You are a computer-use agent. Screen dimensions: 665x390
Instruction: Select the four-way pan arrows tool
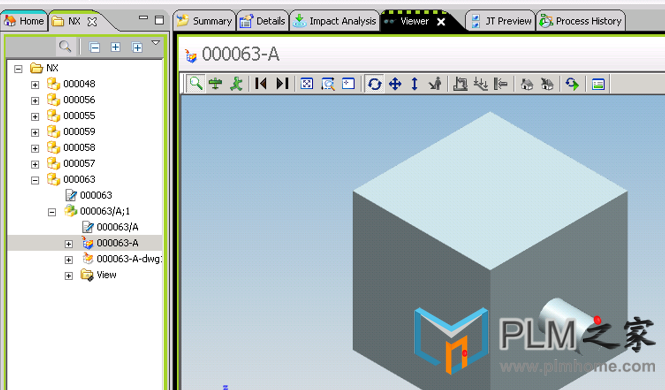(395, 84)
